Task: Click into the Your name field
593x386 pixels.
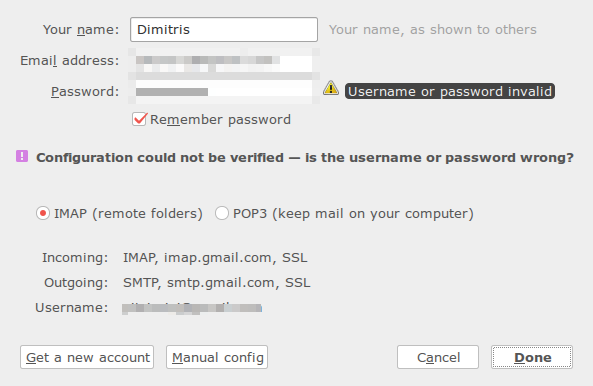Action: coord(224,29)
